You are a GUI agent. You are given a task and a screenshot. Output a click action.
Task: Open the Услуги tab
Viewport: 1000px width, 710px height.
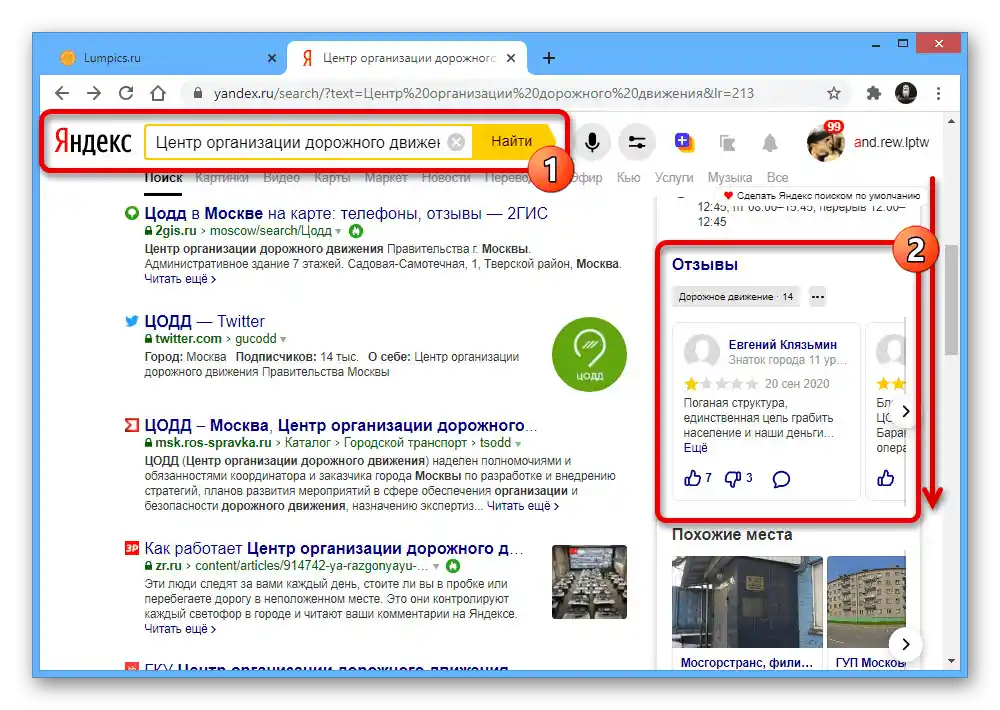pos(673,178)
